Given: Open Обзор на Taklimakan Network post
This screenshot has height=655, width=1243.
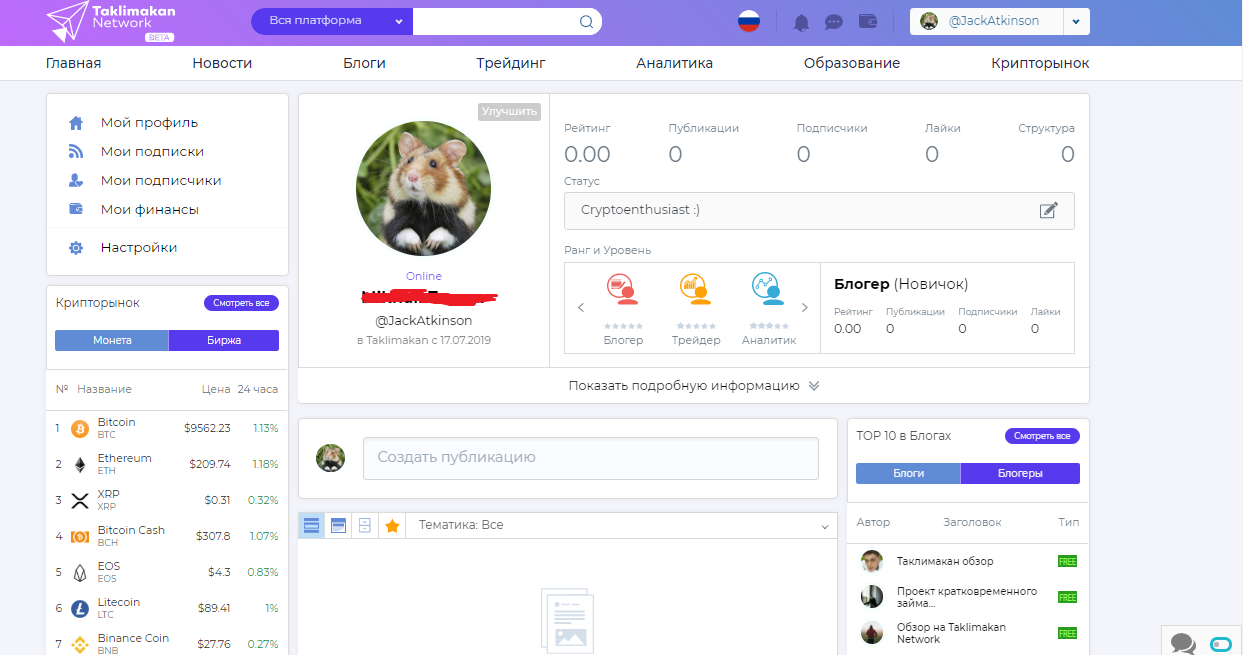Looking at the screenshot, I should (951, 633).
